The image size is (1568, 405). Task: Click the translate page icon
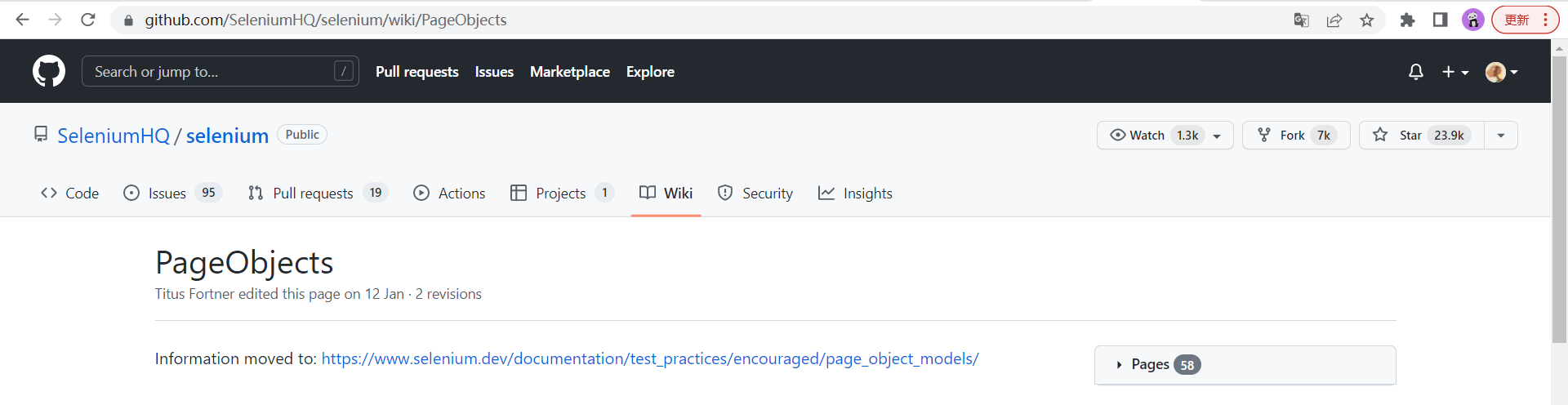pos(1302,20)
